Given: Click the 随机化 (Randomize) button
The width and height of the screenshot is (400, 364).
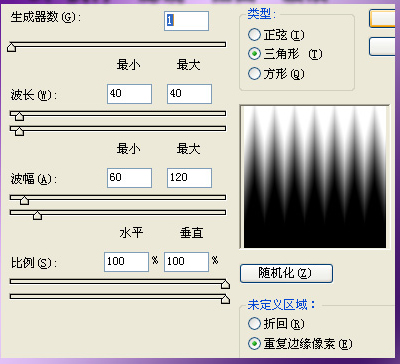Looking at the screenshot, I should click(286, 273).
